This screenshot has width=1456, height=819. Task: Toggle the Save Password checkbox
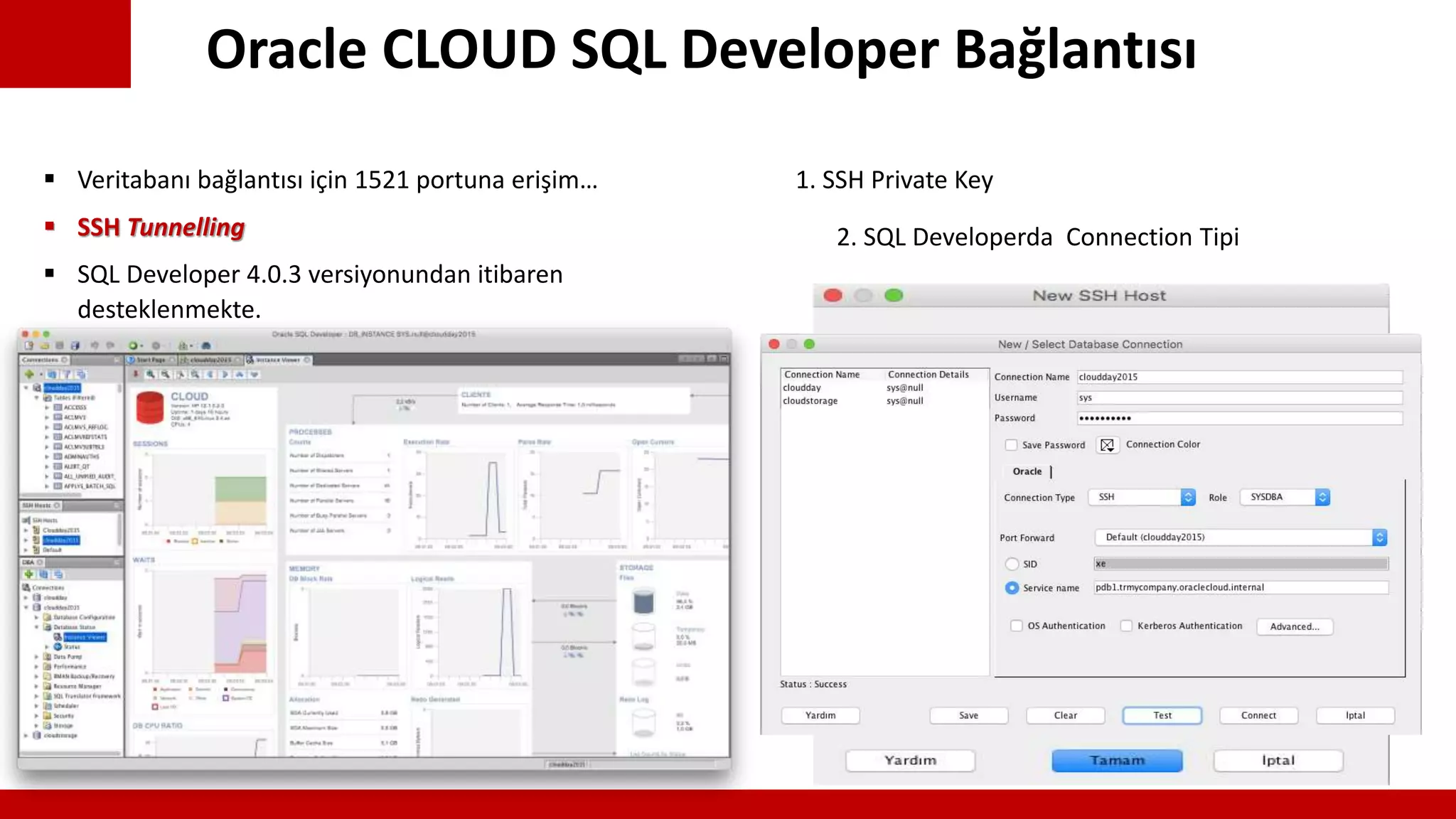(x=1011, y=445)
